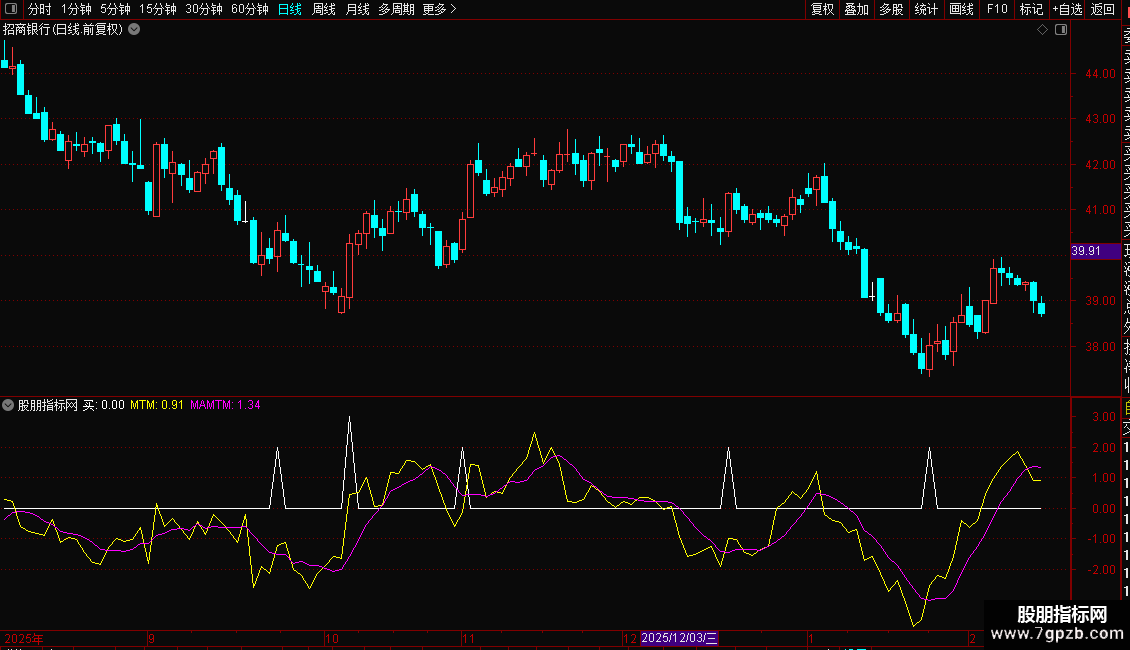1130x650 pixels.
Task: Click the 44.00 price axis label
Action: [1100, 74]
